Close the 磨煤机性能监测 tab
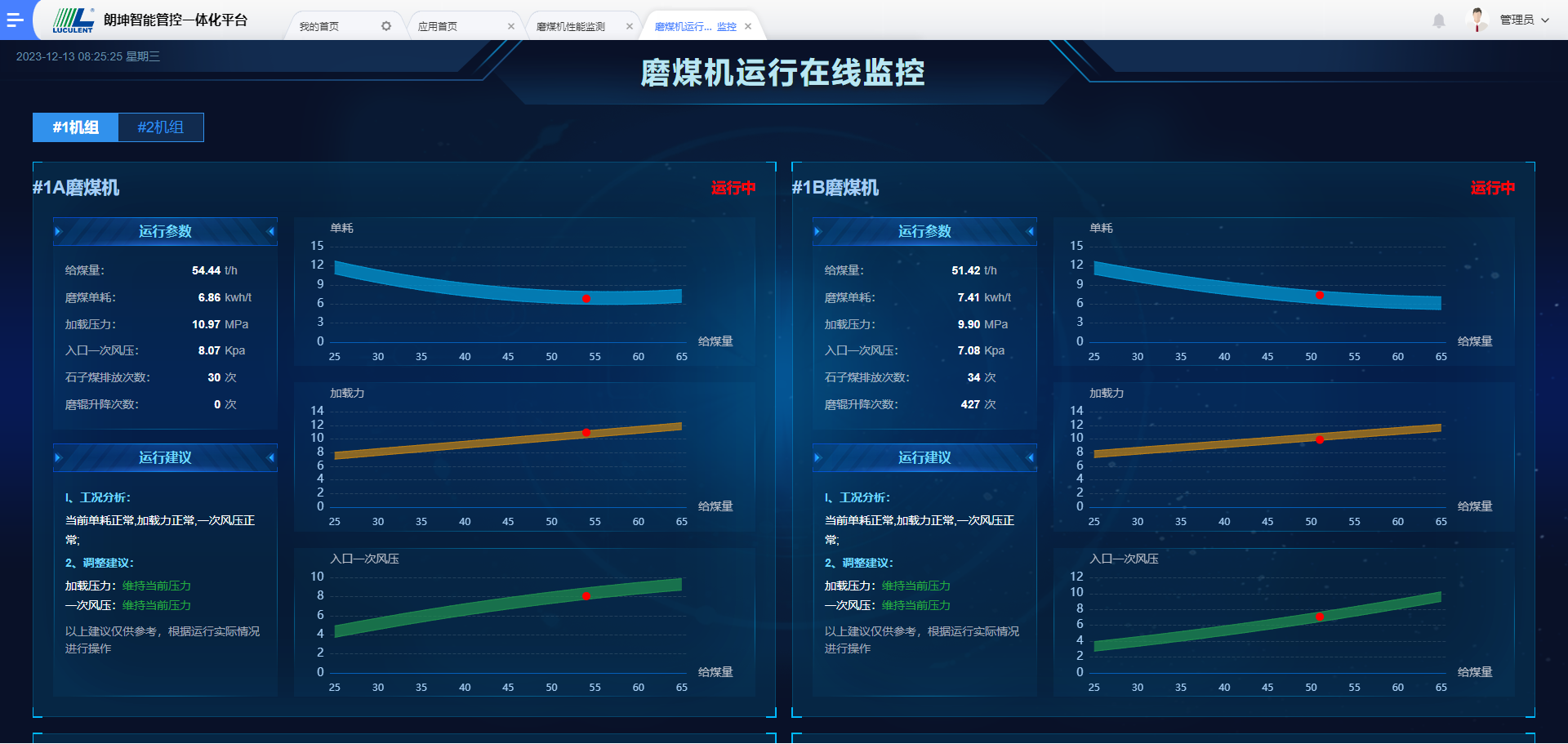 pyautogui.click(x=630, y=26)
